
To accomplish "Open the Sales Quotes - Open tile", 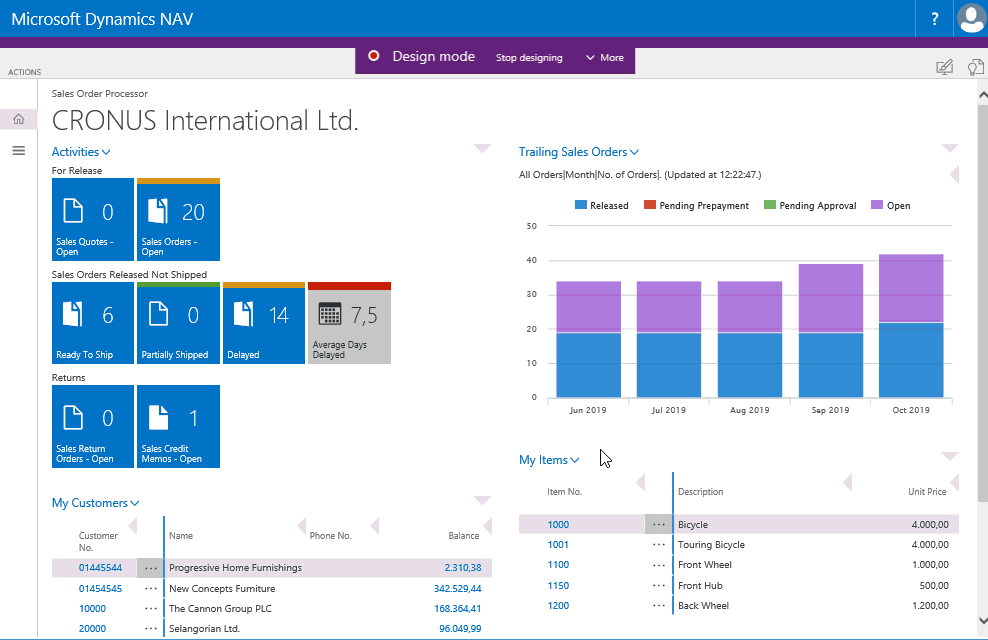I will click(x=93, y=220).
